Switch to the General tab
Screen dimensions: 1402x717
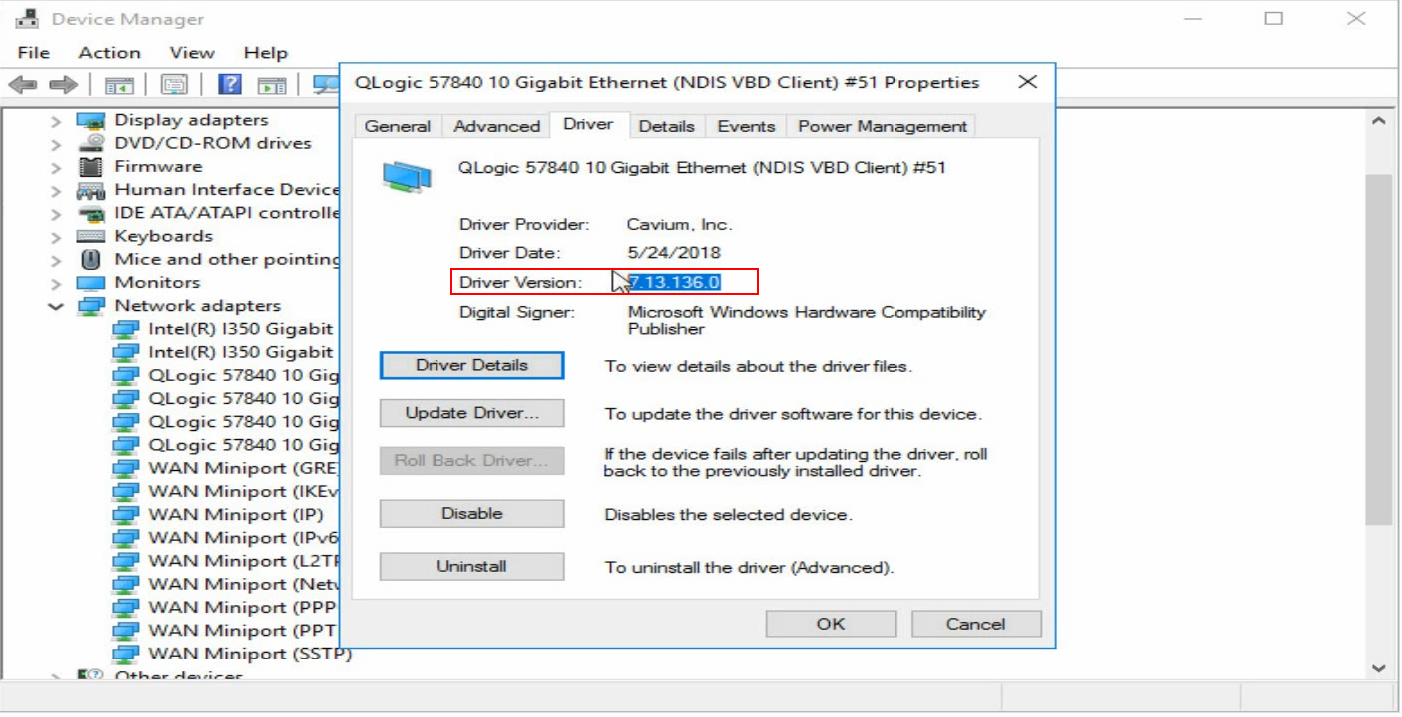coord(398,126)
